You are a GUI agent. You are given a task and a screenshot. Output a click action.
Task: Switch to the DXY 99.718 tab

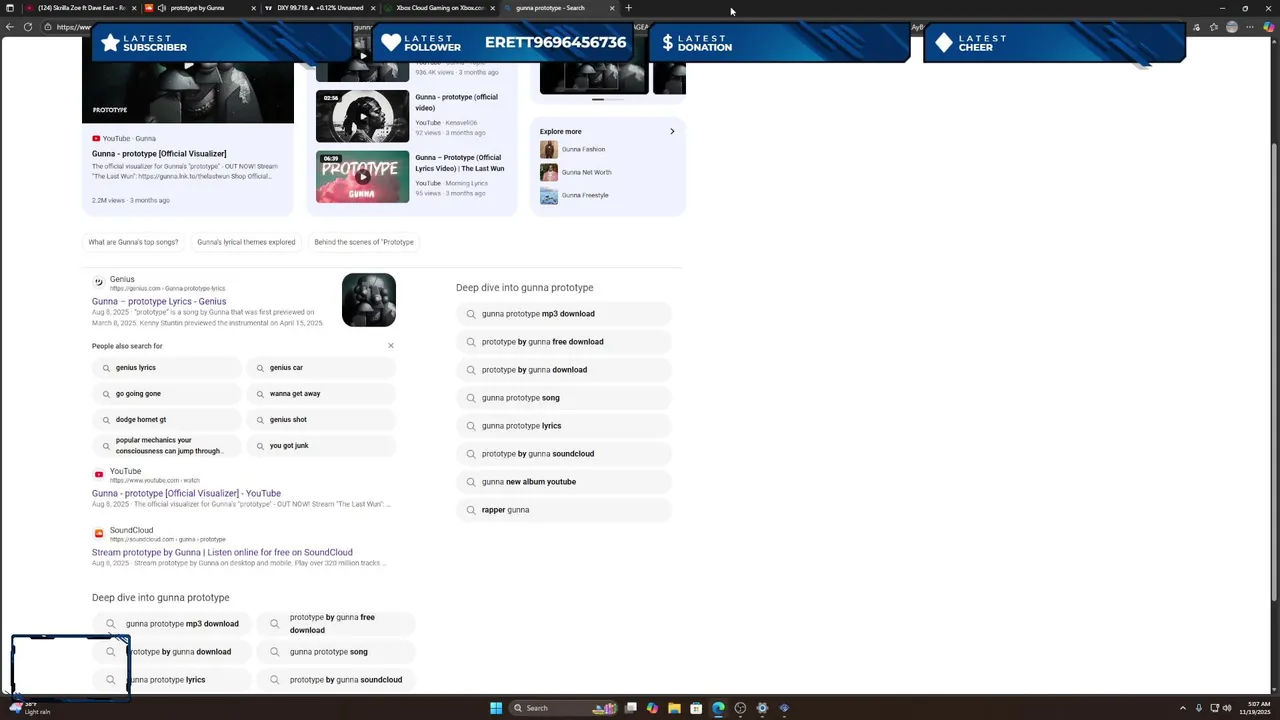[x=320, y=8]
